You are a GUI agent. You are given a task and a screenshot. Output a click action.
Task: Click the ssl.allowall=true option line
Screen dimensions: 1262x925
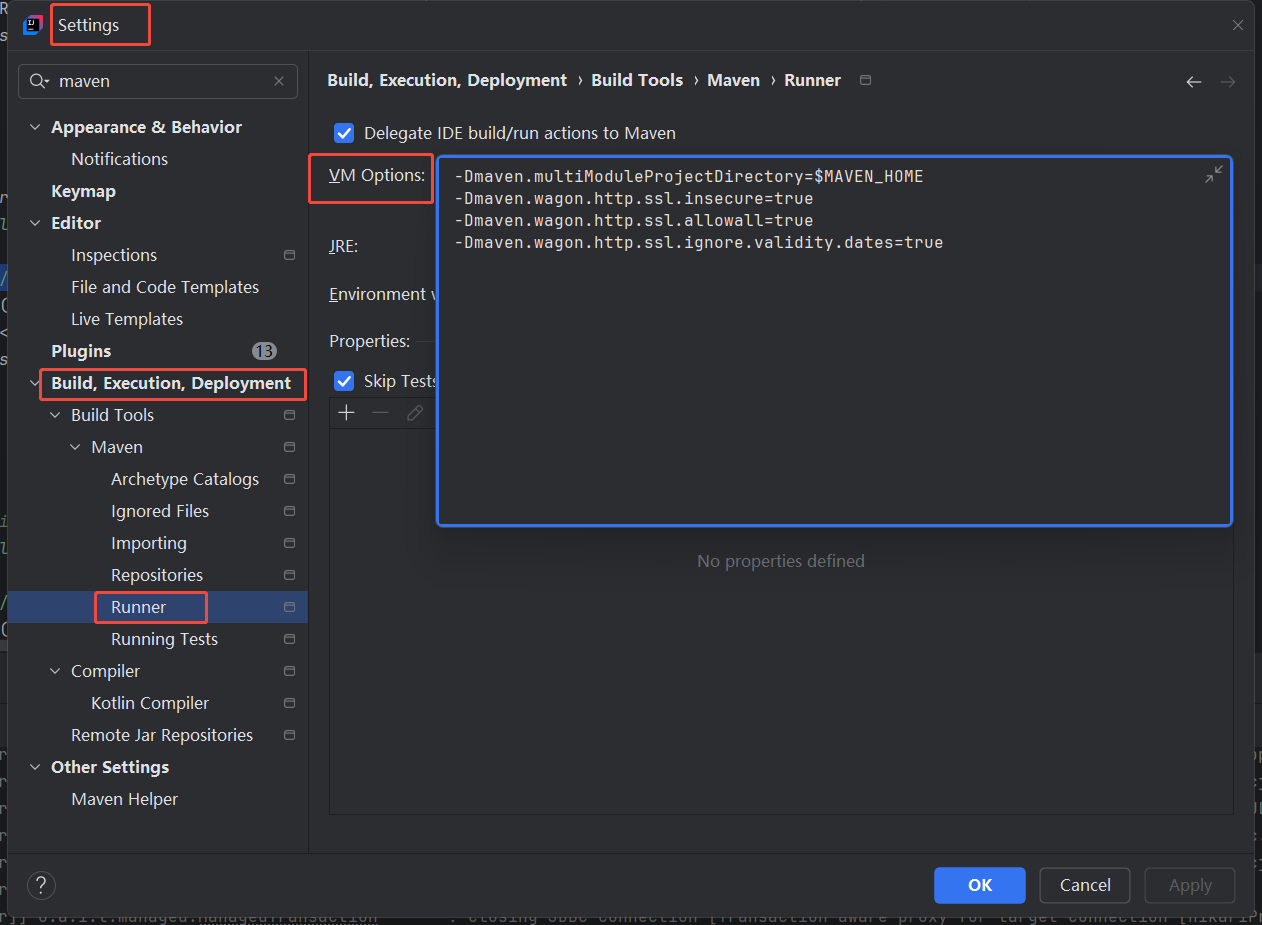tap(633, 220)
